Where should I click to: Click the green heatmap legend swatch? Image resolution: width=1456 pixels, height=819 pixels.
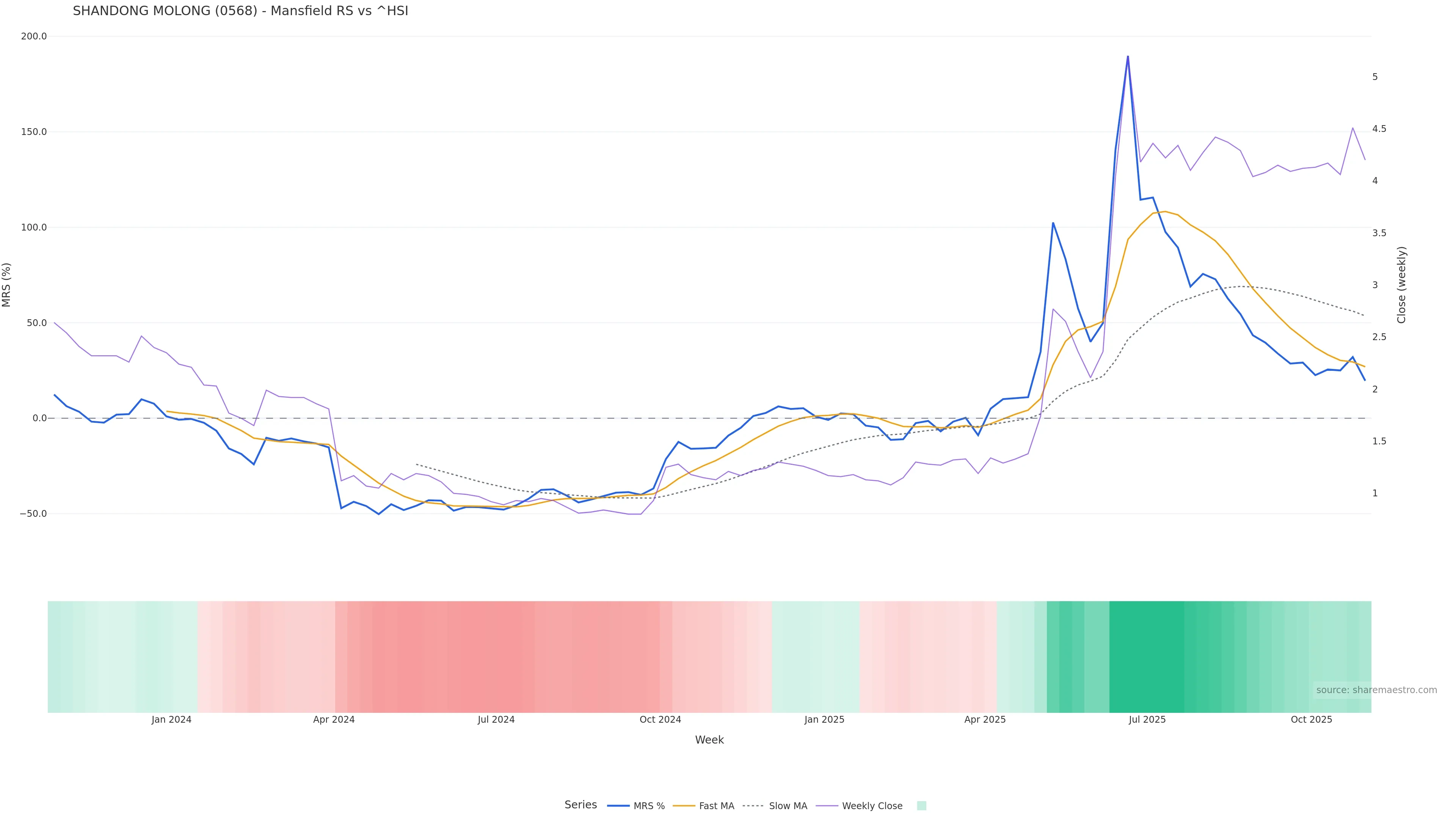coord(921,806)
